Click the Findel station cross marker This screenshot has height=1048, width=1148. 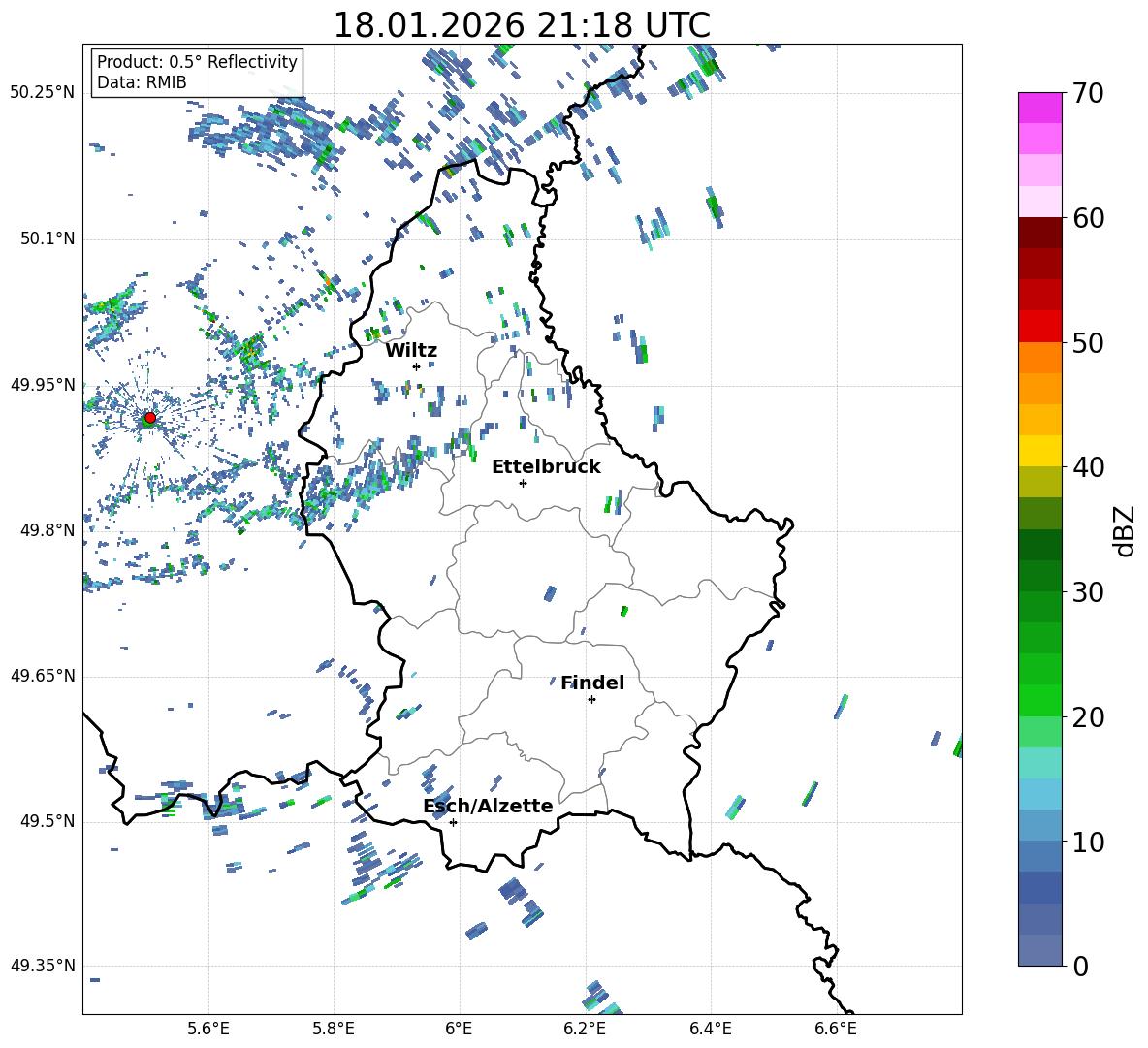pyautogui.click(x=591, y=699)
